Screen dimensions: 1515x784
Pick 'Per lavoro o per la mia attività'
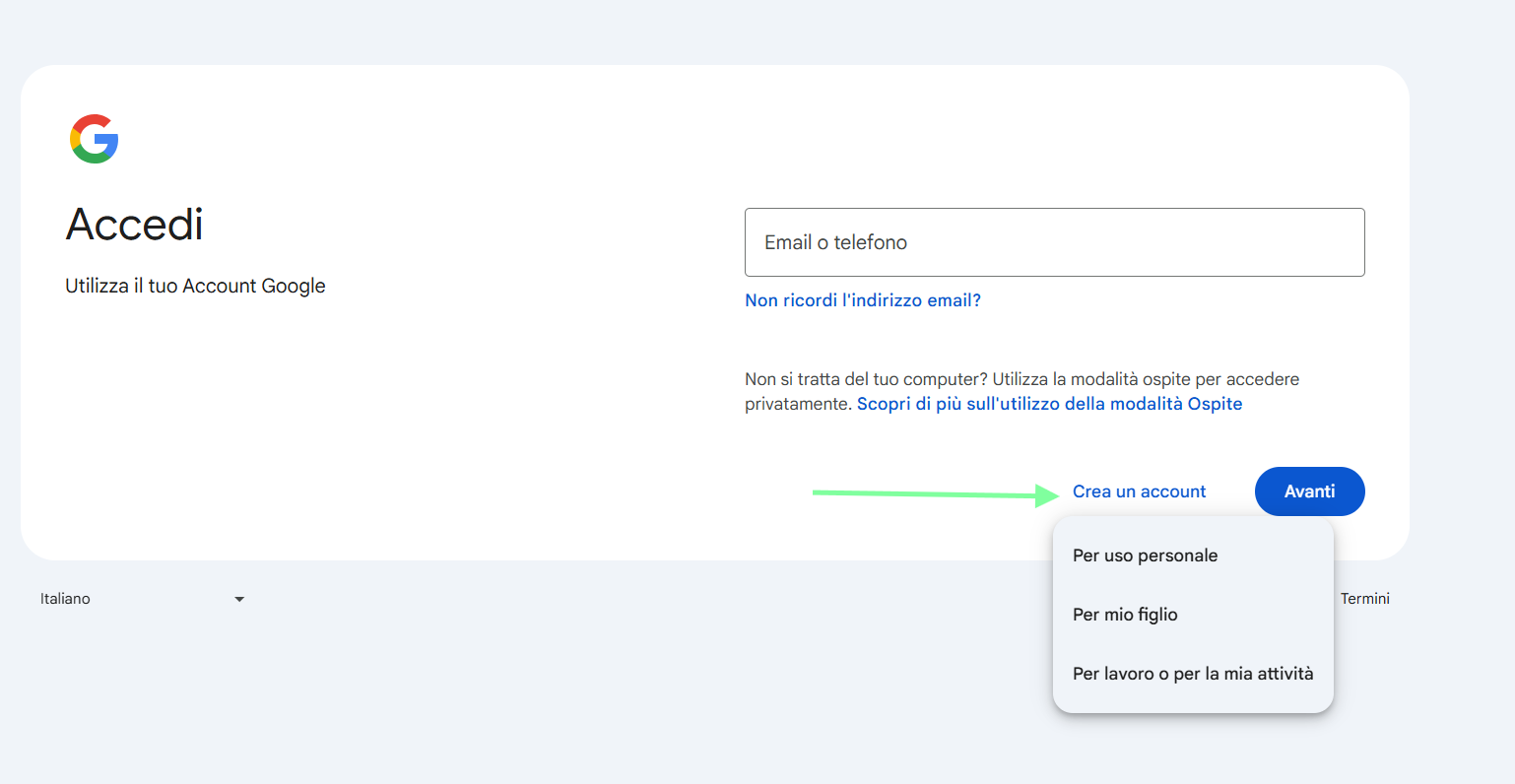[1193, 674]
